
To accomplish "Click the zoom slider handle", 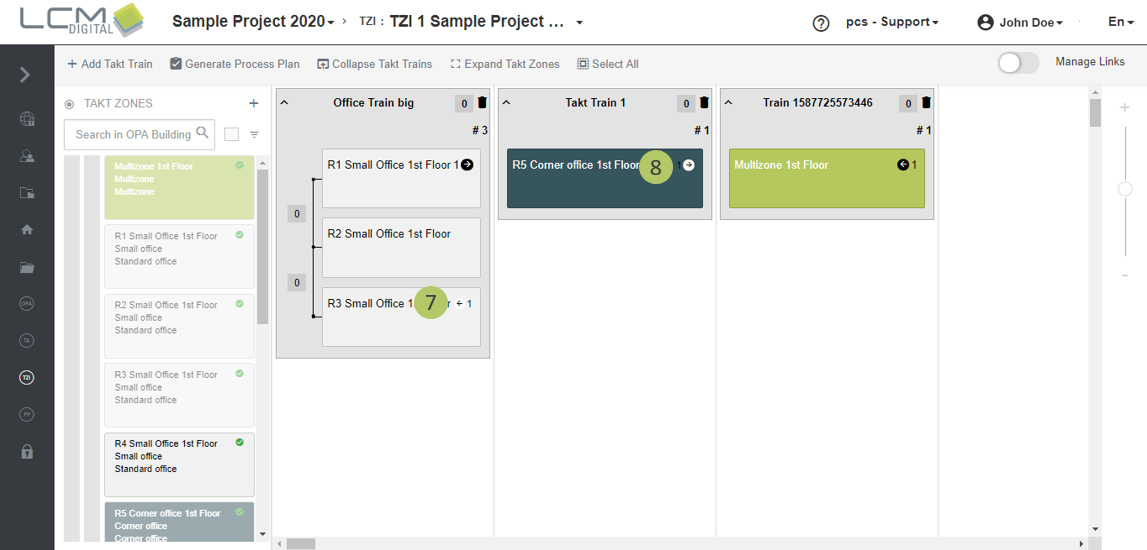I will pyautogui.click(x=1125, y=189).
